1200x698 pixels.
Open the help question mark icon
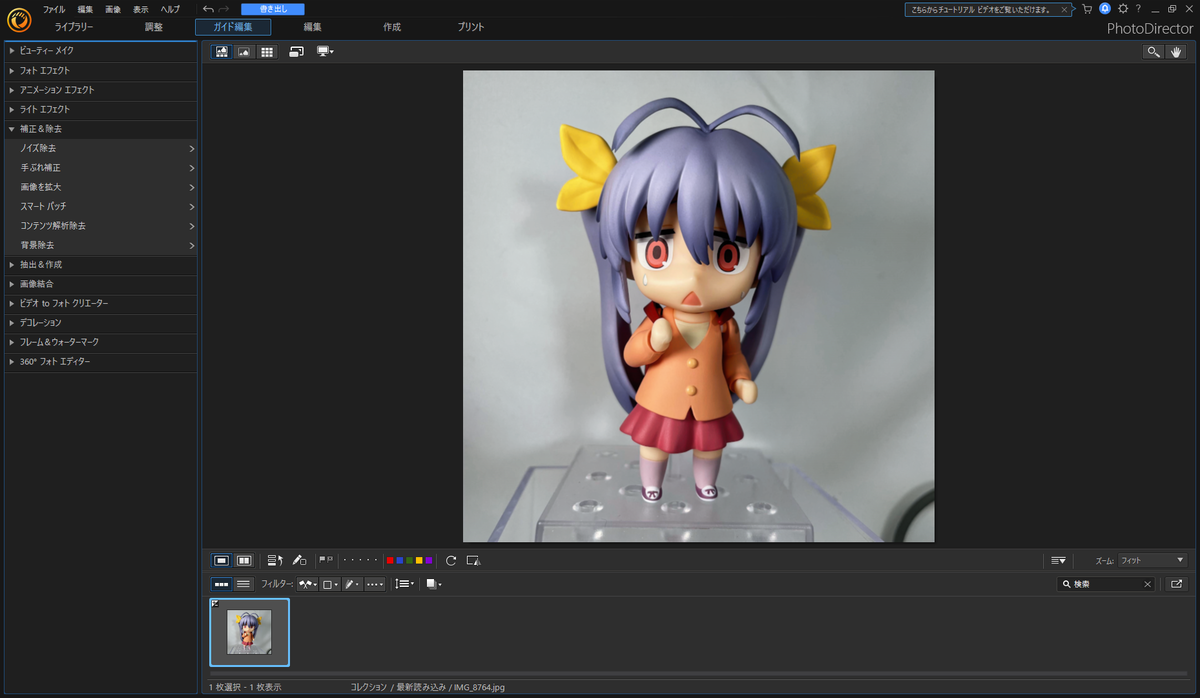coord(1138,8)
